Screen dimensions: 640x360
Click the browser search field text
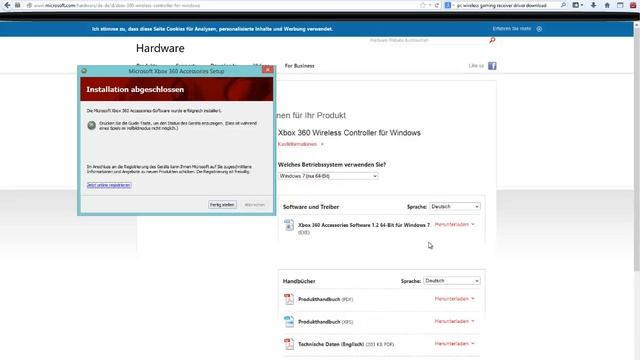(501, 5)
